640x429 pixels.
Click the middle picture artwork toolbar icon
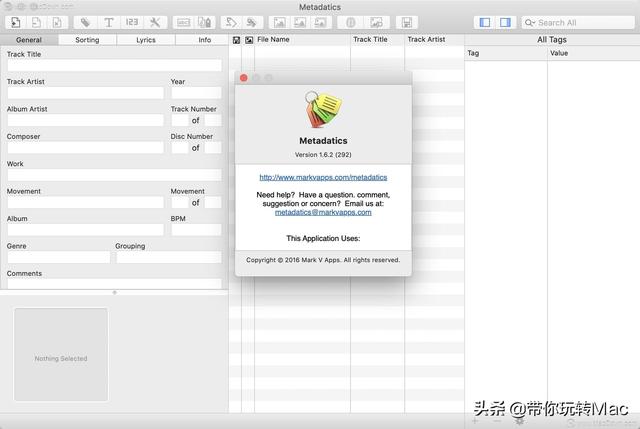pyautogui.click(x=300, y=22)
